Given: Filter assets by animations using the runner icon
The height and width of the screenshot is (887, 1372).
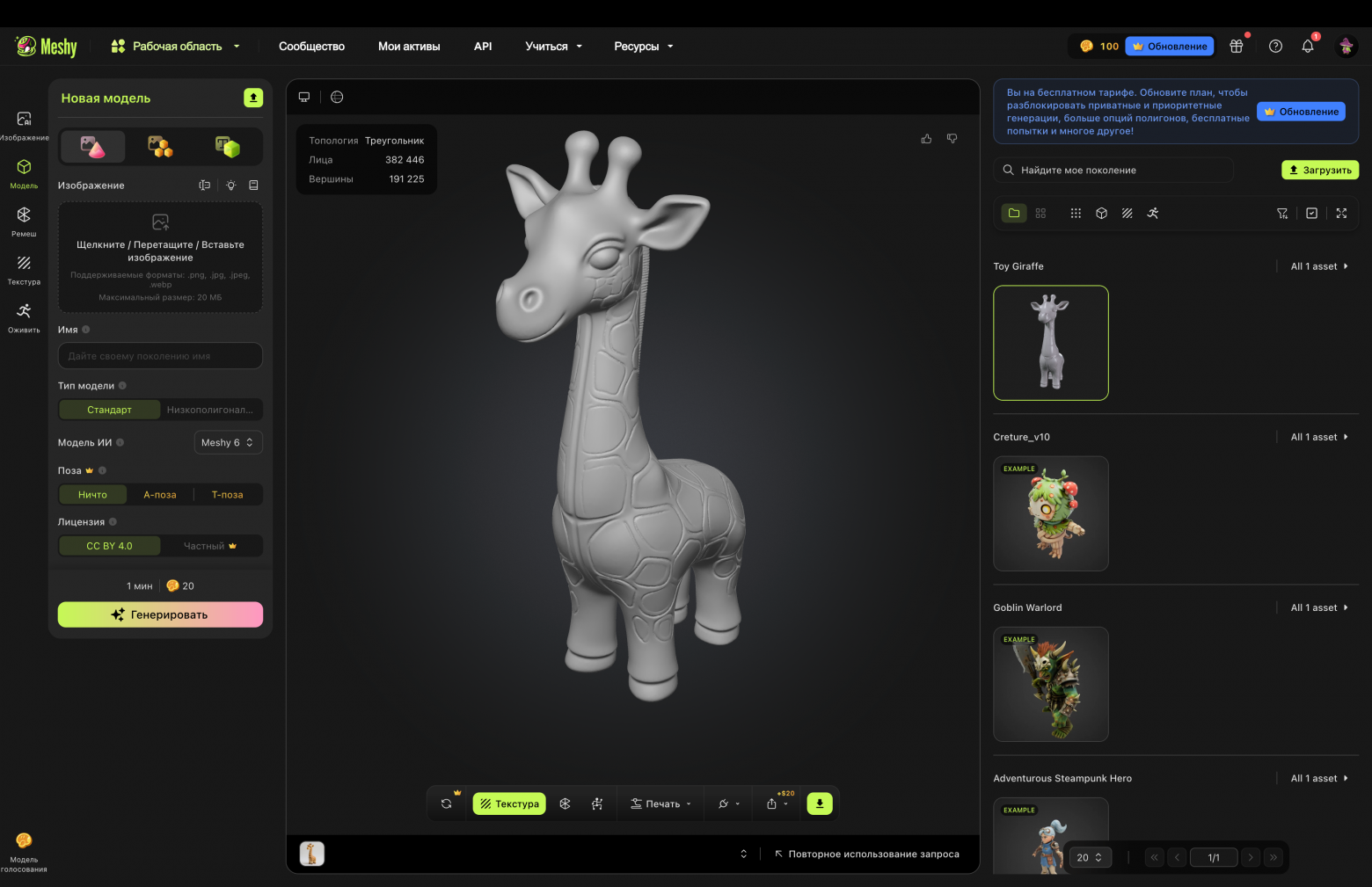Looking at the screenshot, I should 1153,213.
